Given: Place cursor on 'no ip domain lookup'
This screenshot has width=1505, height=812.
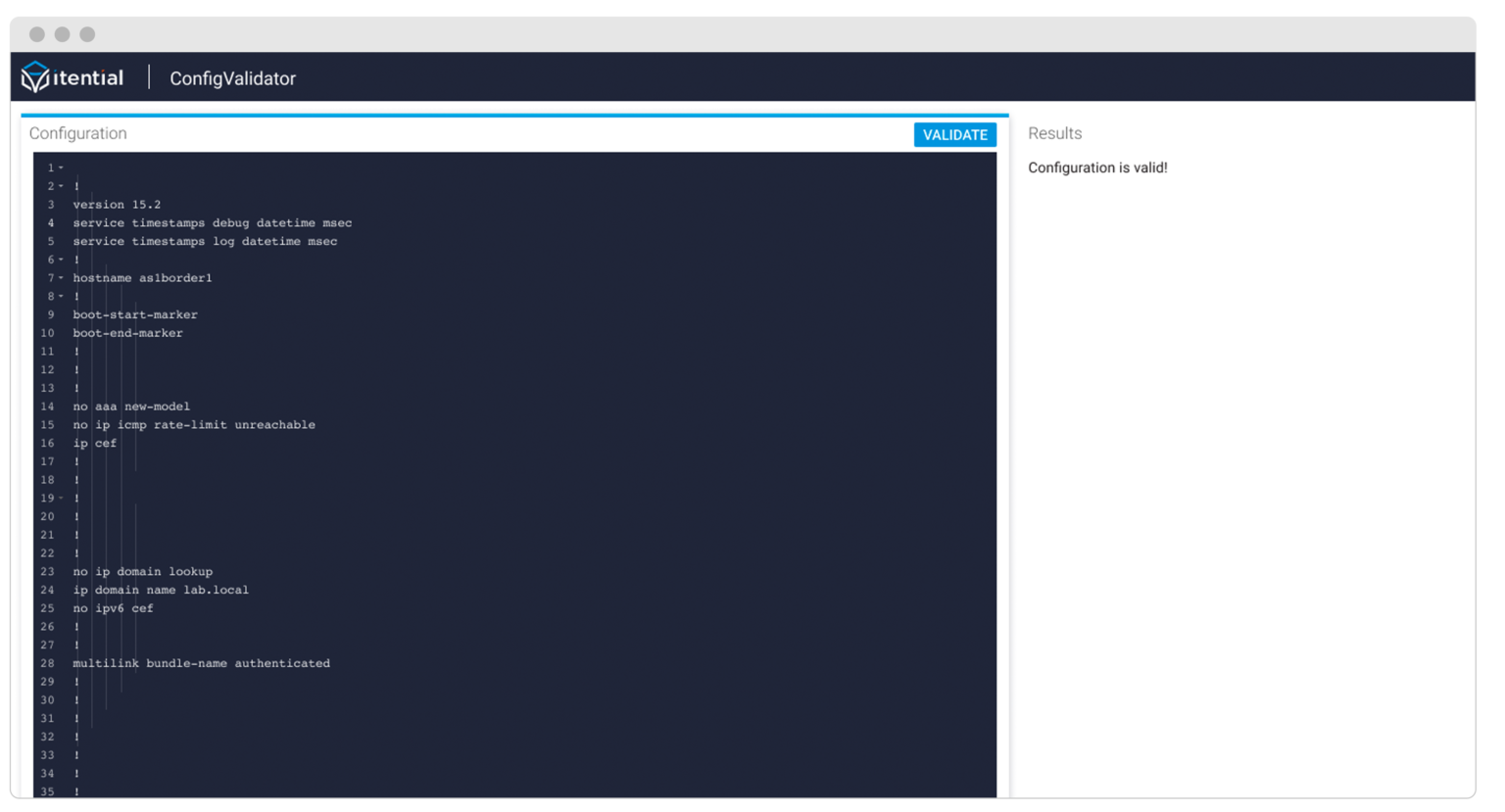Looking at the screenshot, I should click(x=142, y=571).
